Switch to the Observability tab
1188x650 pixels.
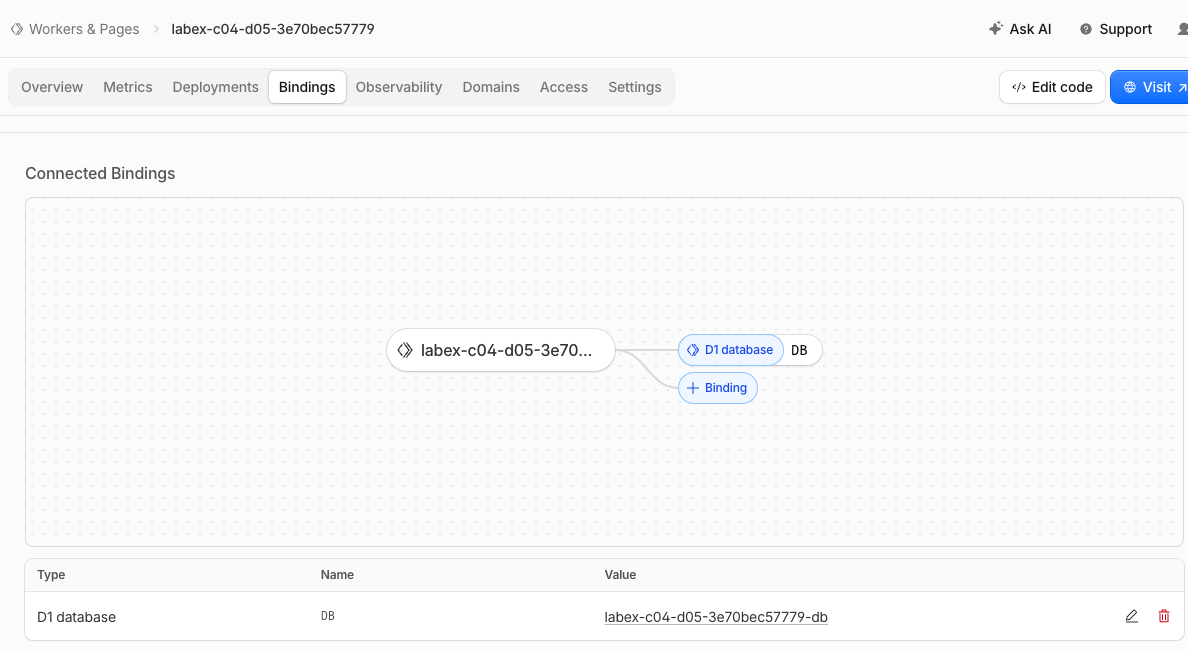(399, 87)
